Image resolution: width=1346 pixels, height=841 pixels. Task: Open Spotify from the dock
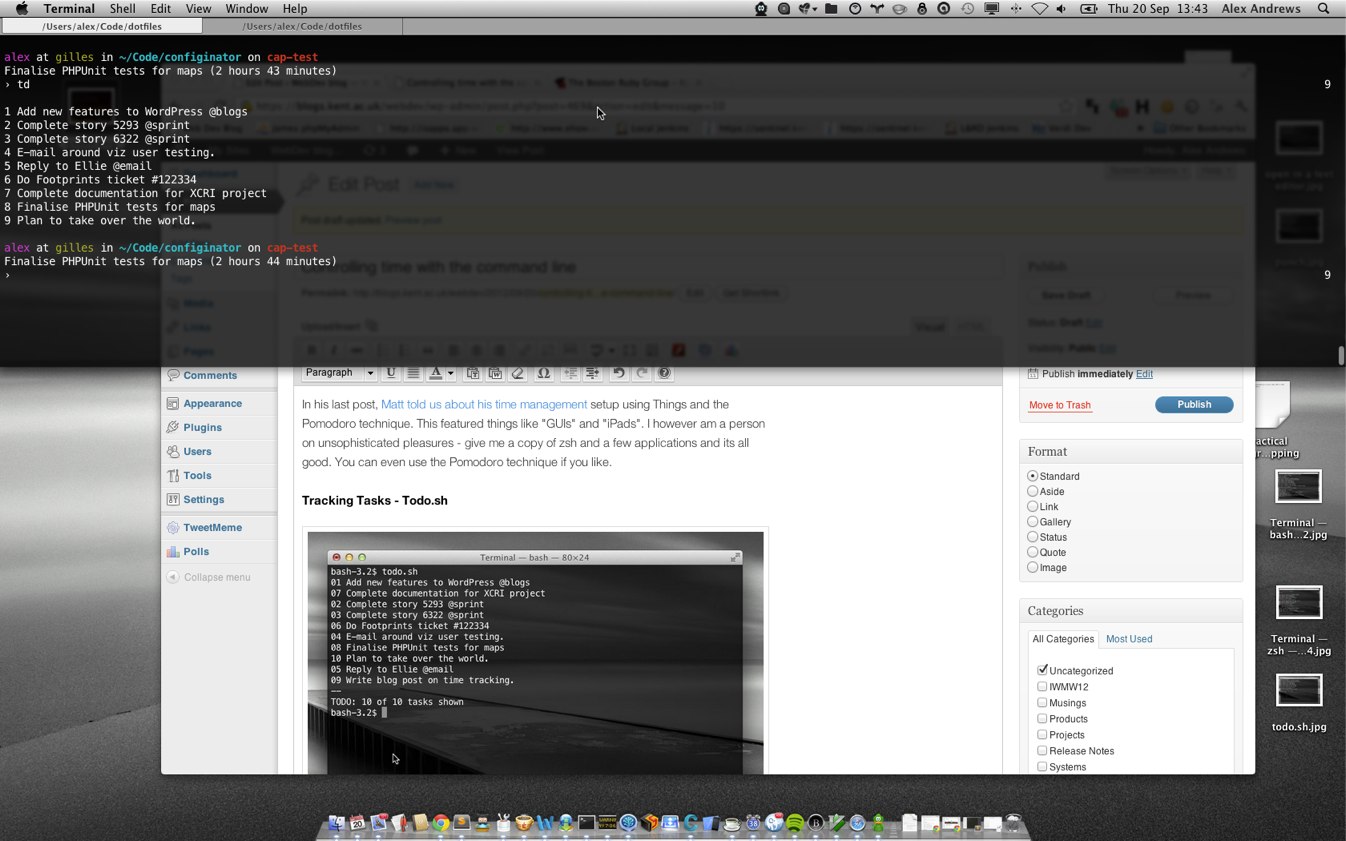pyautogui.click(x=795, y=823)
